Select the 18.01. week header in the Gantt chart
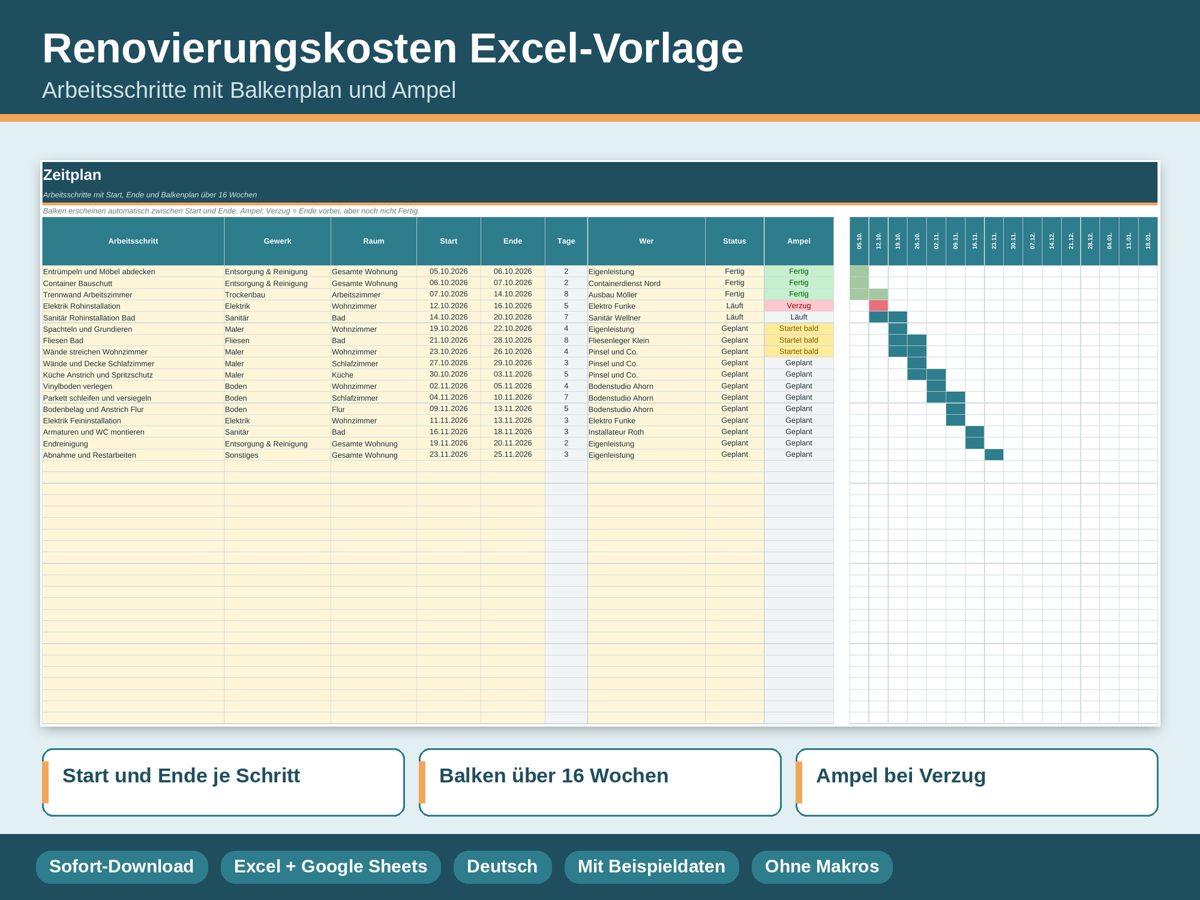This screenshot has width=1200, height=900. [1148, 241]
